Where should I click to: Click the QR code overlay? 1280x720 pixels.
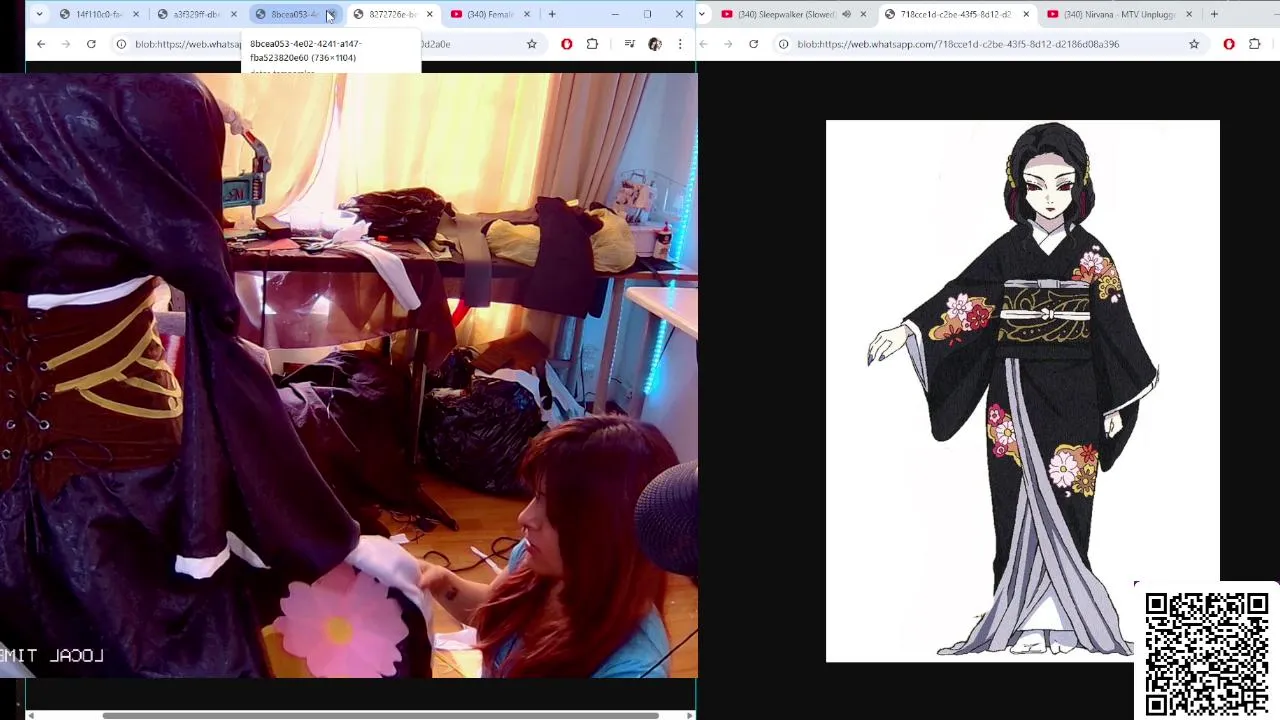pyautogui.click(x=1207, y=653)
